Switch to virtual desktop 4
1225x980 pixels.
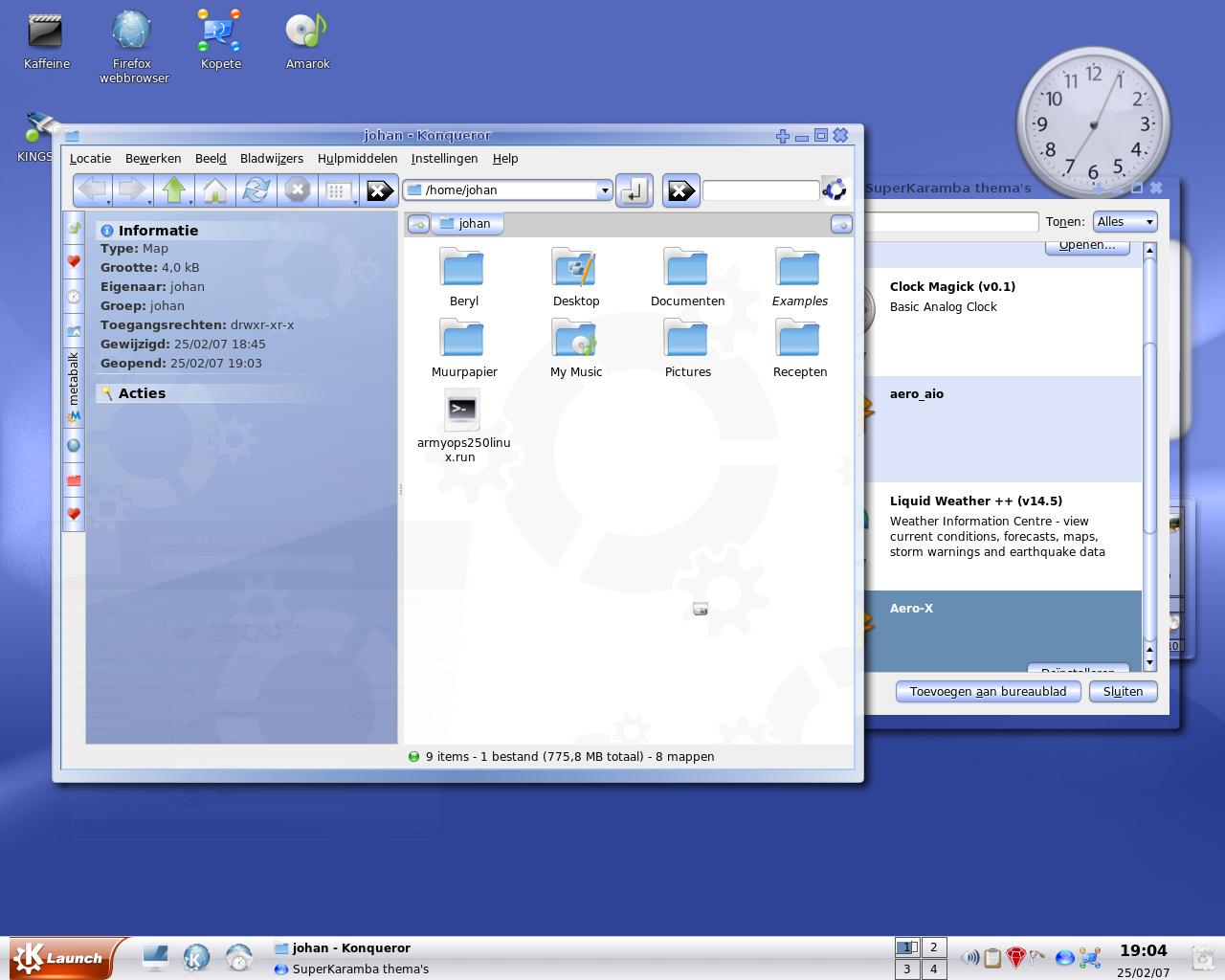point(933,969)
